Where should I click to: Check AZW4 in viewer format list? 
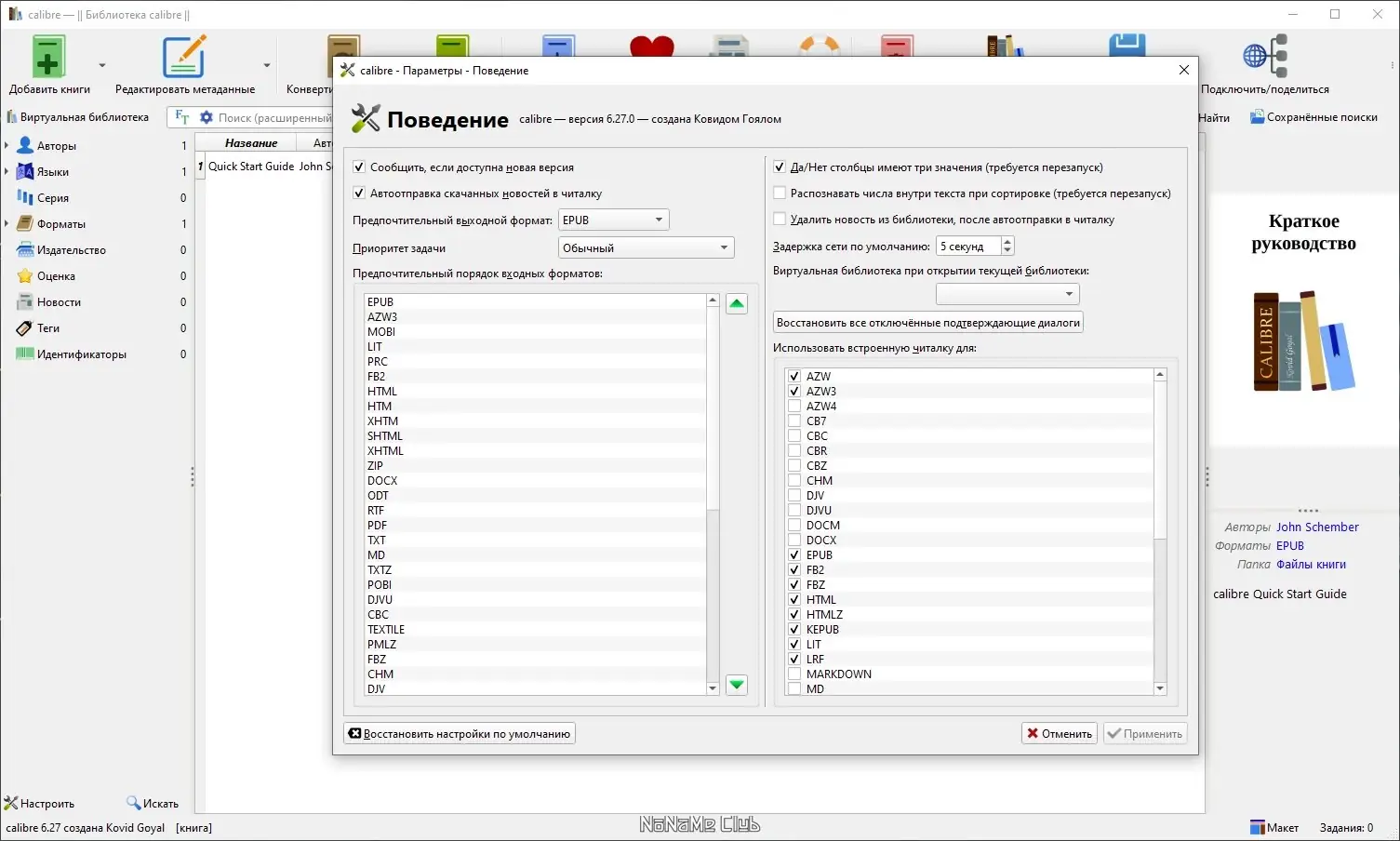tap(794, 407)
